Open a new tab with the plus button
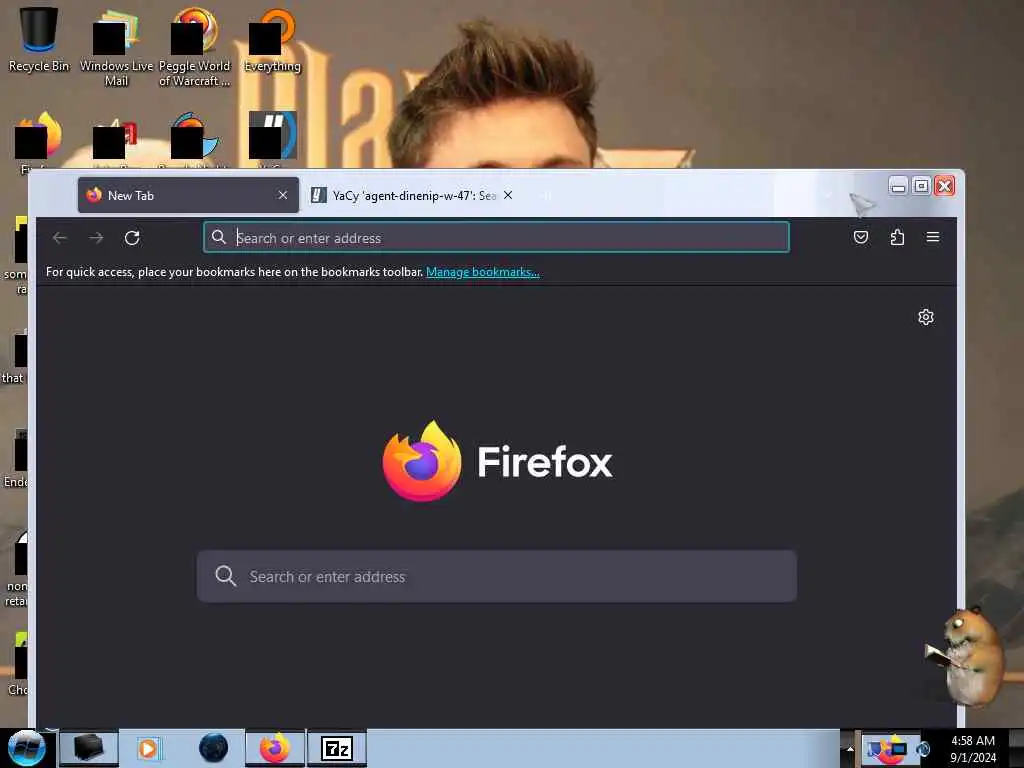 546,195
